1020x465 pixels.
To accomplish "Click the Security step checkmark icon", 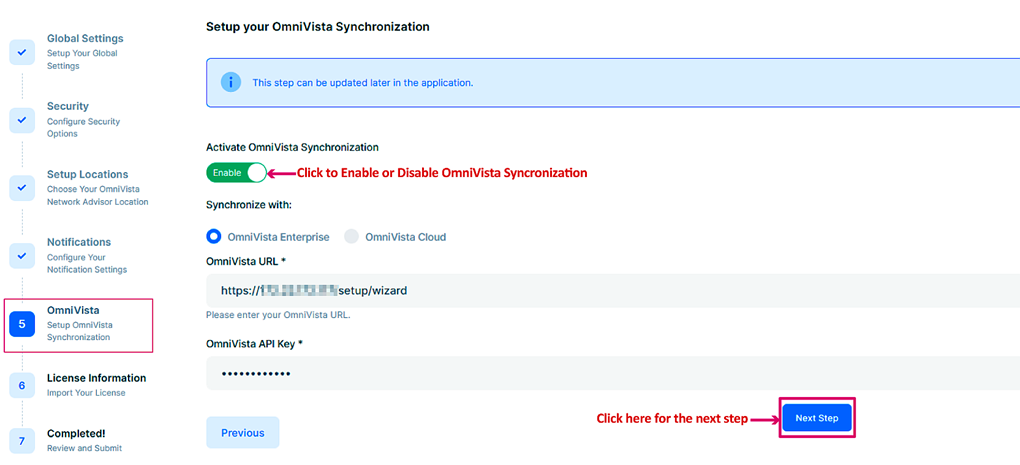I will click(22, 120).
